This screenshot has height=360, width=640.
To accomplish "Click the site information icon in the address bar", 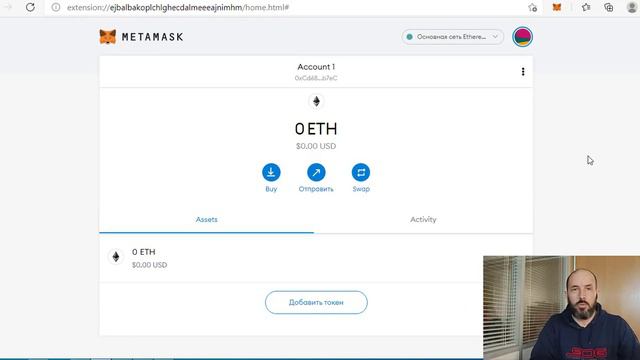I will click(x=56, y=7).
